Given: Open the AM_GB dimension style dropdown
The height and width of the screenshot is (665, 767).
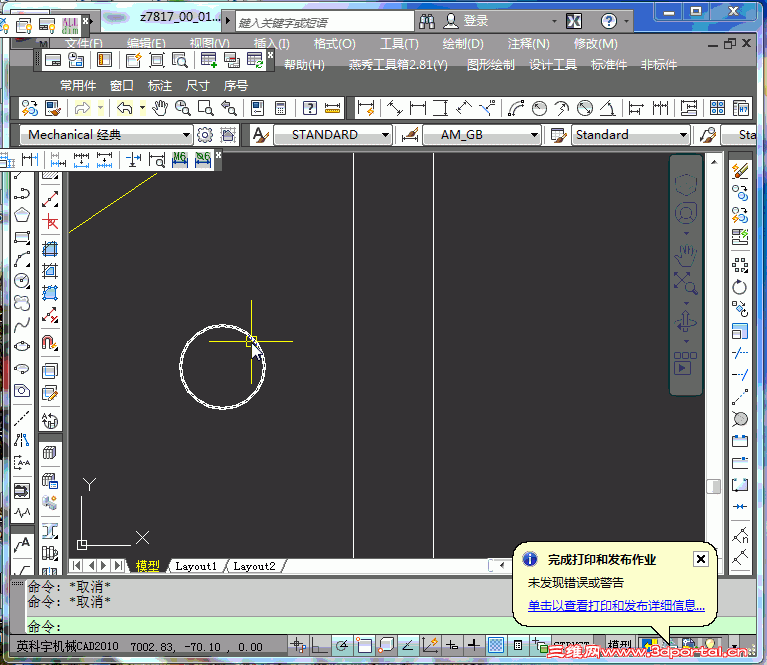Looking at the screenshot, I should coord(534,135).
